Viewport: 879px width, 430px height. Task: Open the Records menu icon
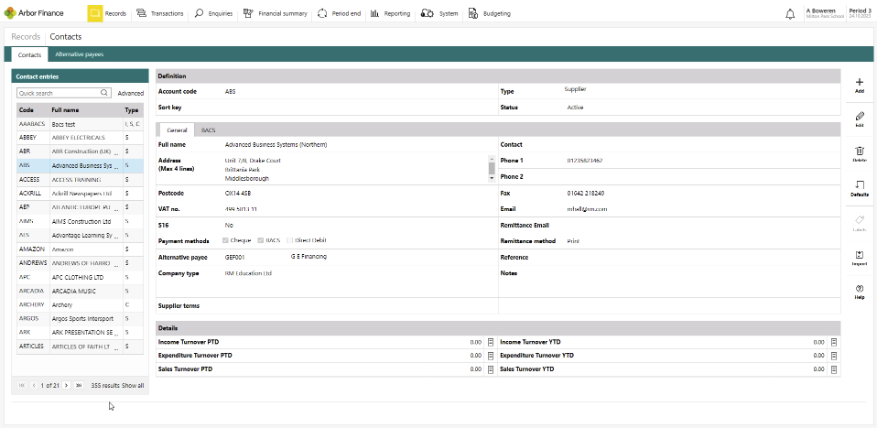coord(95,13)
